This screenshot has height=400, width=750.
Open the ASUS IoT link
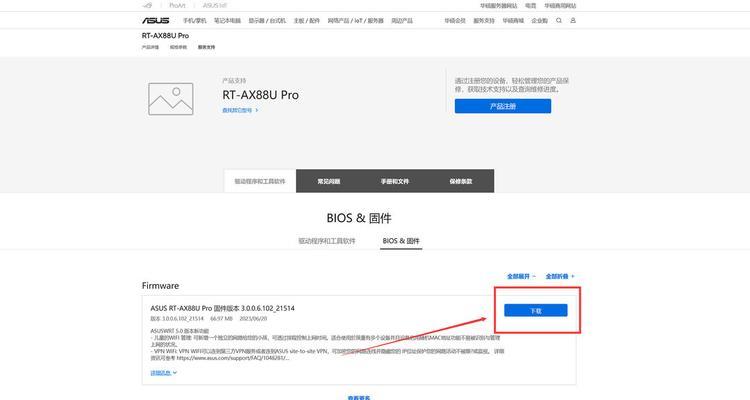pos(215,6)
